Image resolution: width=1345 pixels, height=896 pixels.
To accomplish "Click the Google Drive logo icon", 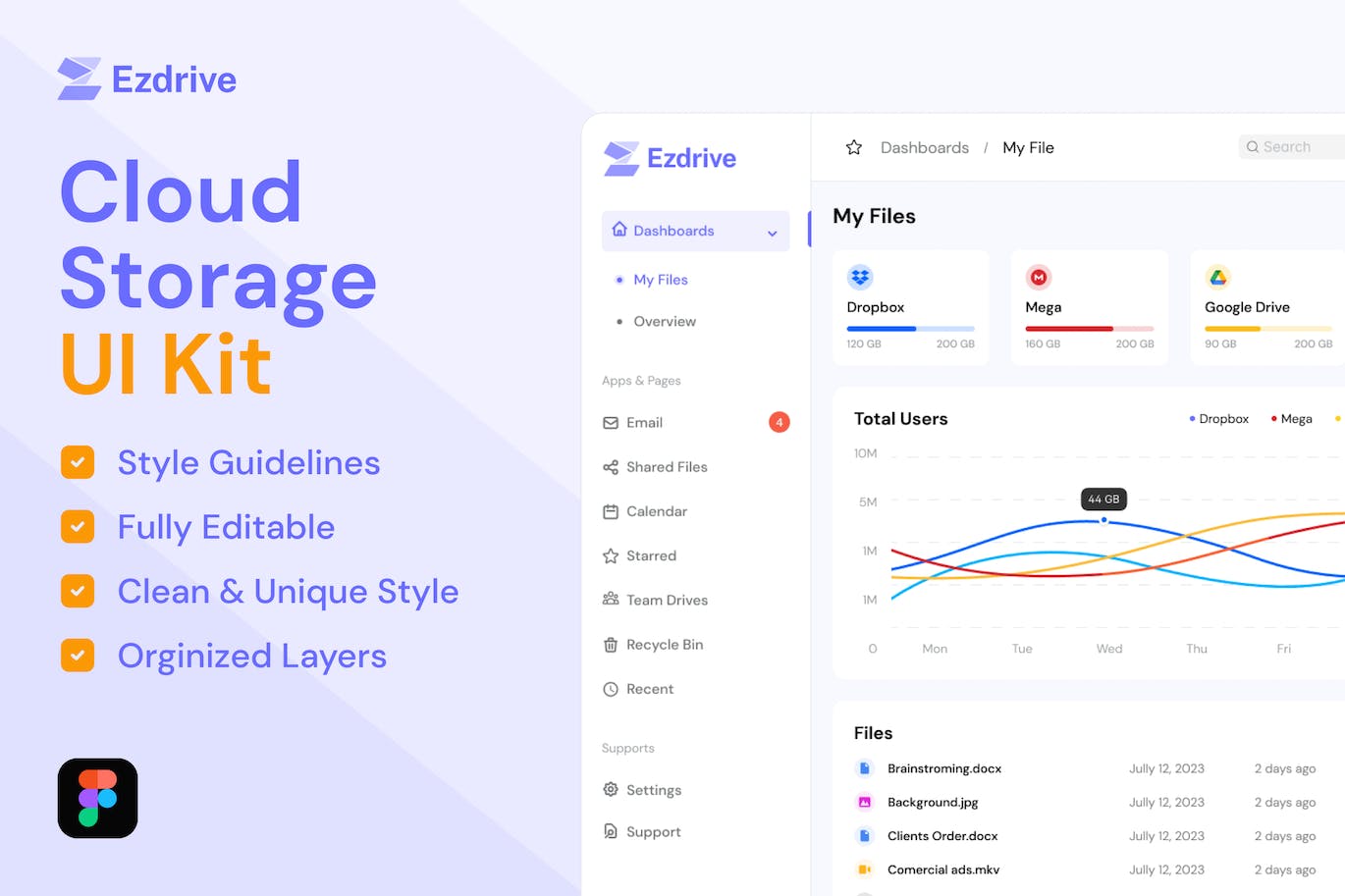I will point(1218,278).
